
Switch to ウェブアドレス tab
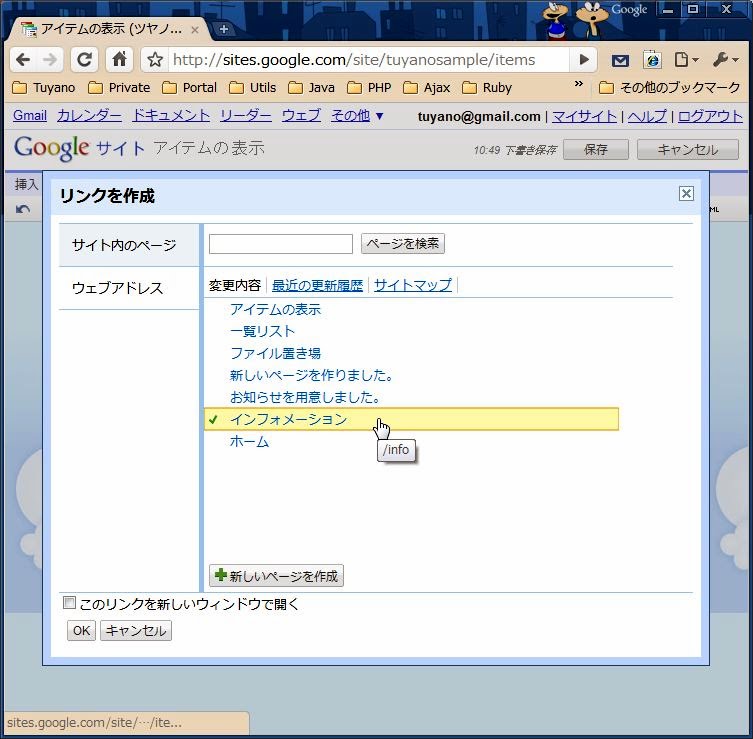[x=117, y=288]
